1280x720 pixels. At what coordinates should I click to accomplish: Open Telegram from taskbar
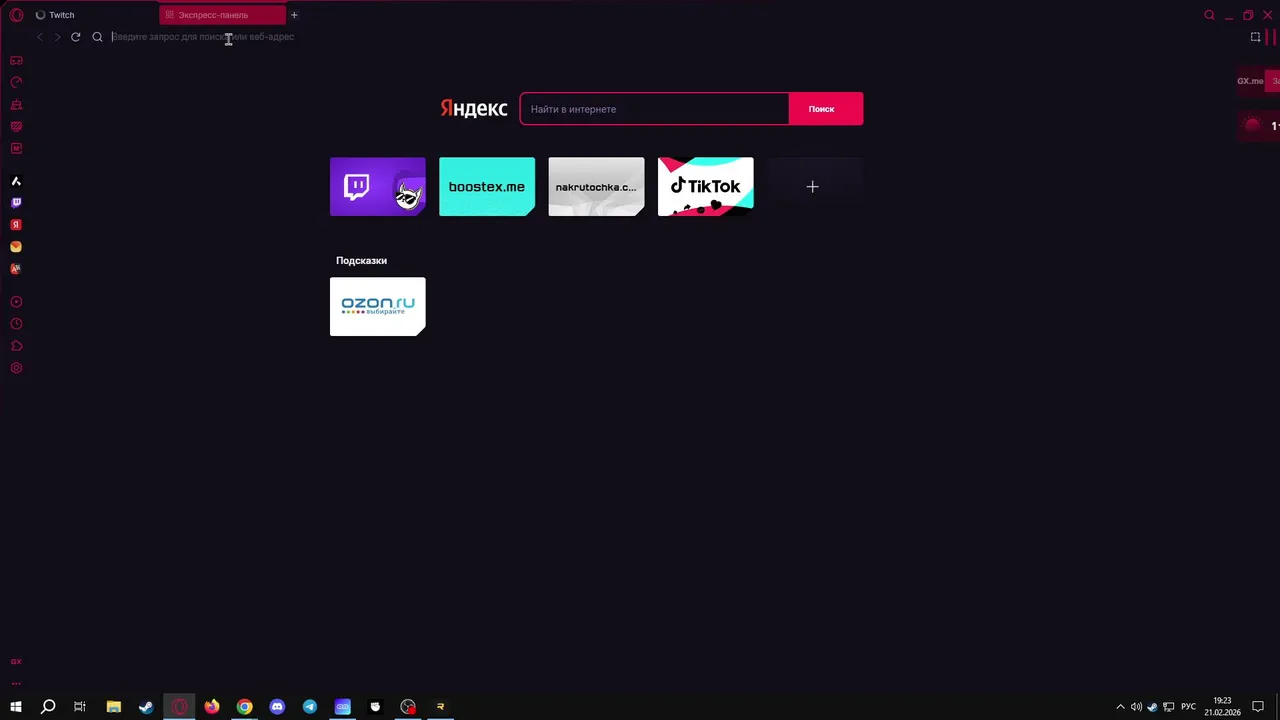point(310,707)
